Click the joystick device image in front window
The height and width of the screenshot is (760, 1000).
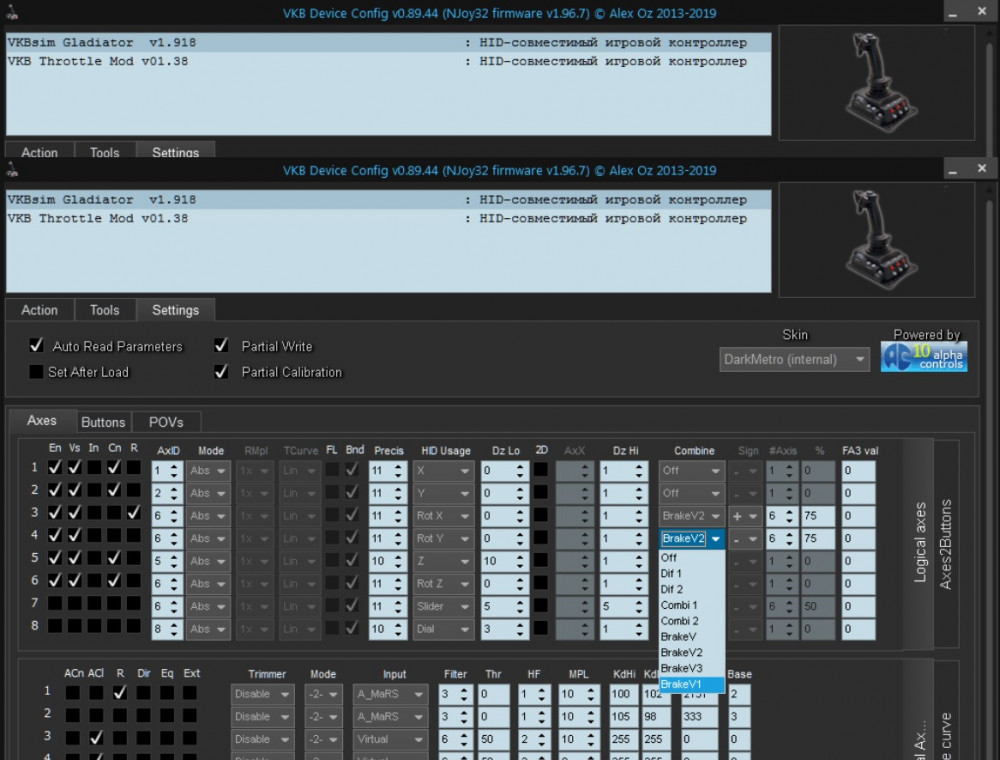[x=880, y=240]
